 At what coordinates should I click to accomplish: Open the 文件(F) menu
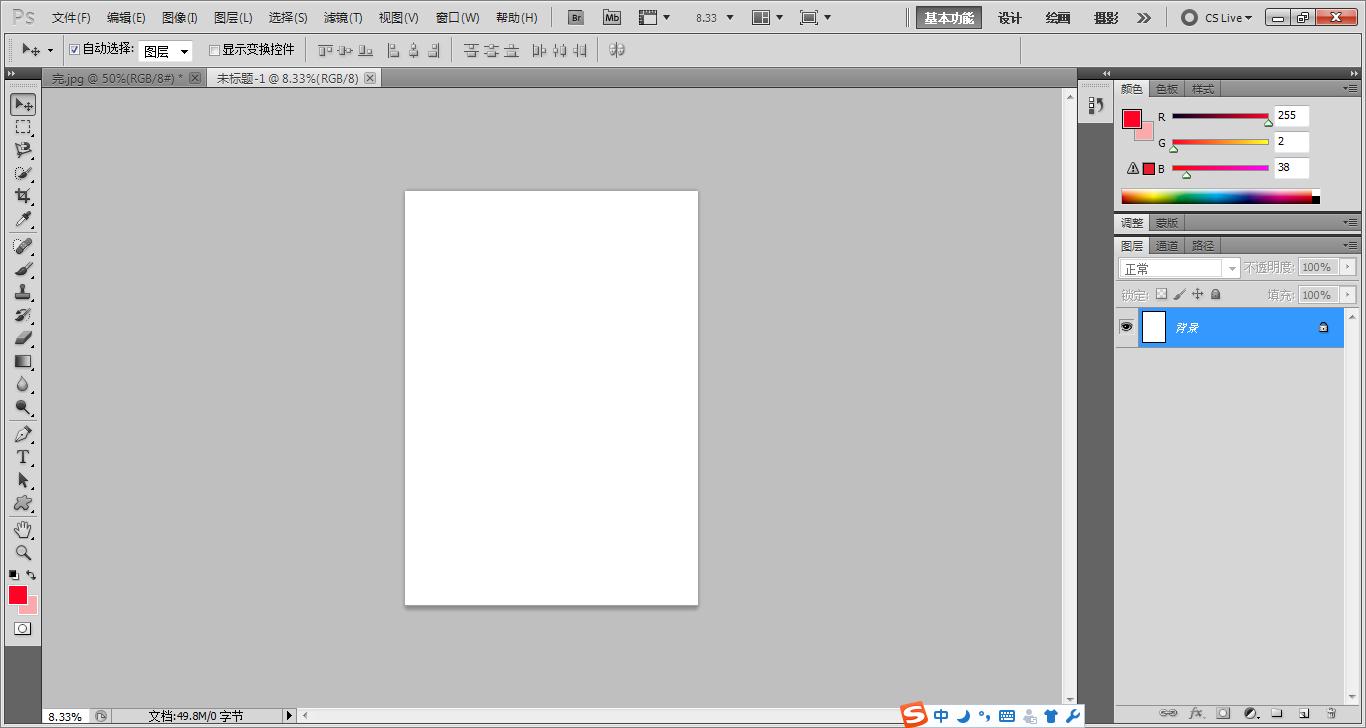click(71, 18)
